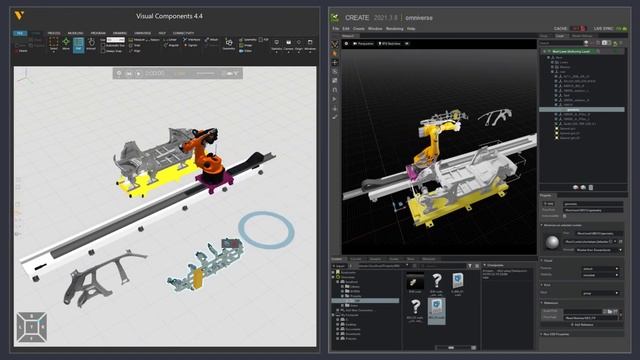Toggle the Instanceable checkbox in Property panel
Viewport: 640px width, 360px height.
coord(564,216)
